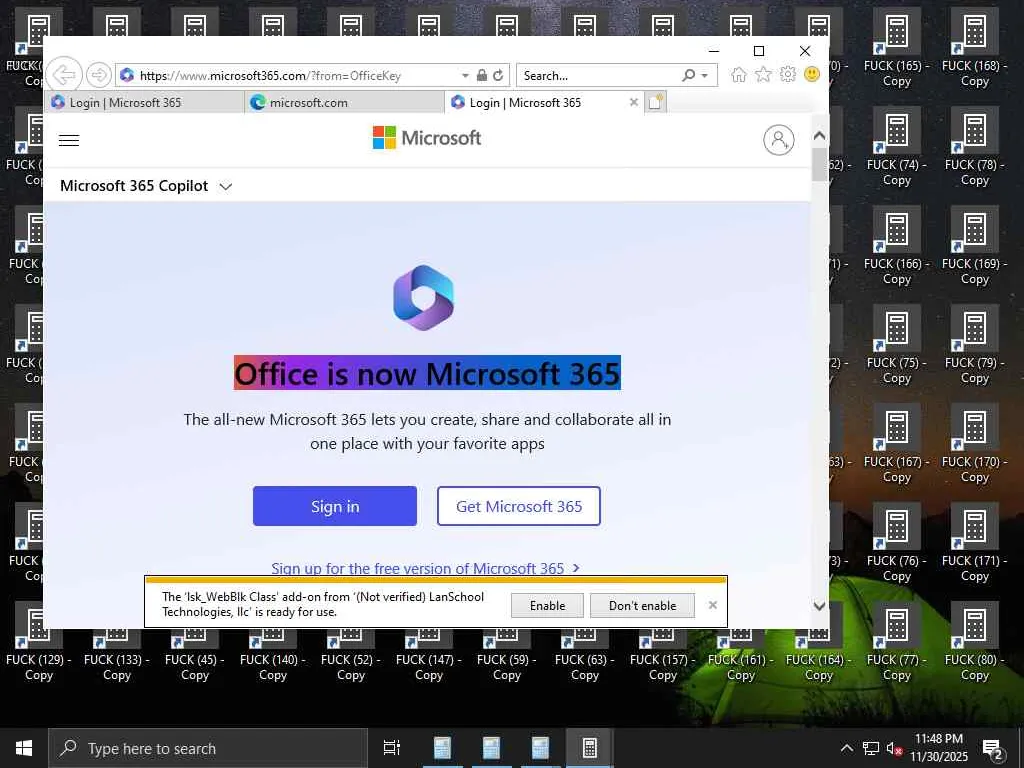Open the network tray icon

point(871,748)
